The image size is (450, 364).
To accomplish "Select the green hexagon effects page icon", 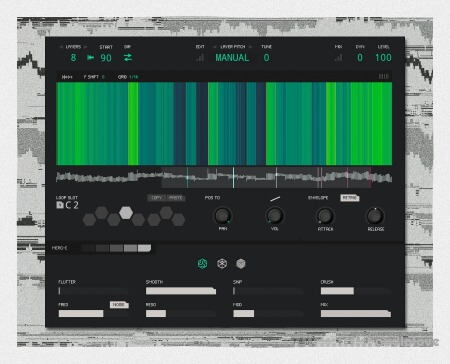I will (203, 264).
